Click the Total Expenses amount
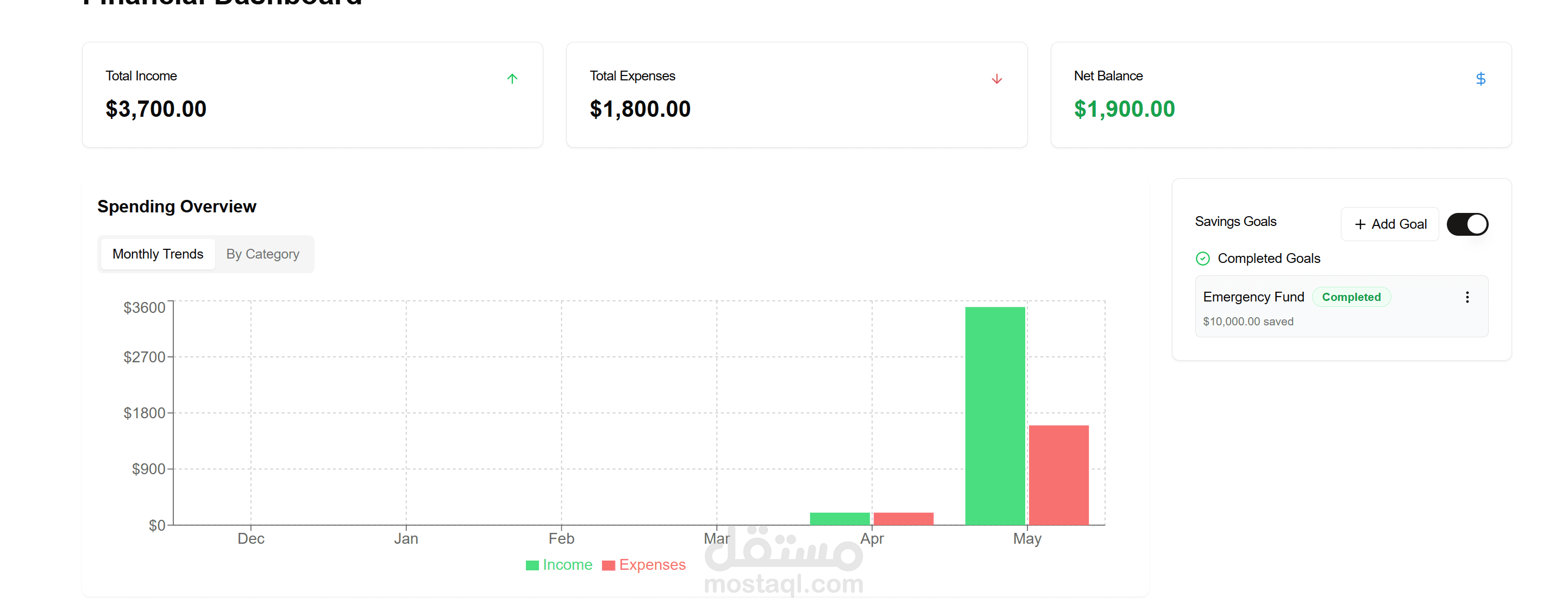Screen dimensions: 1568x610 point(639,110)
